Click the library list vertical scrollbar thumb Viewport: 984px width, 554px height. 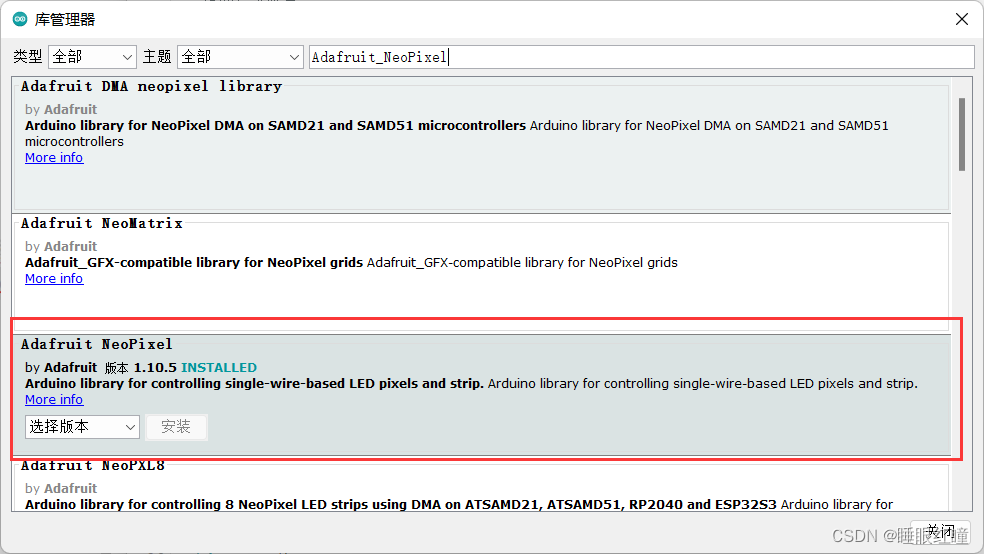coord(962,134)
